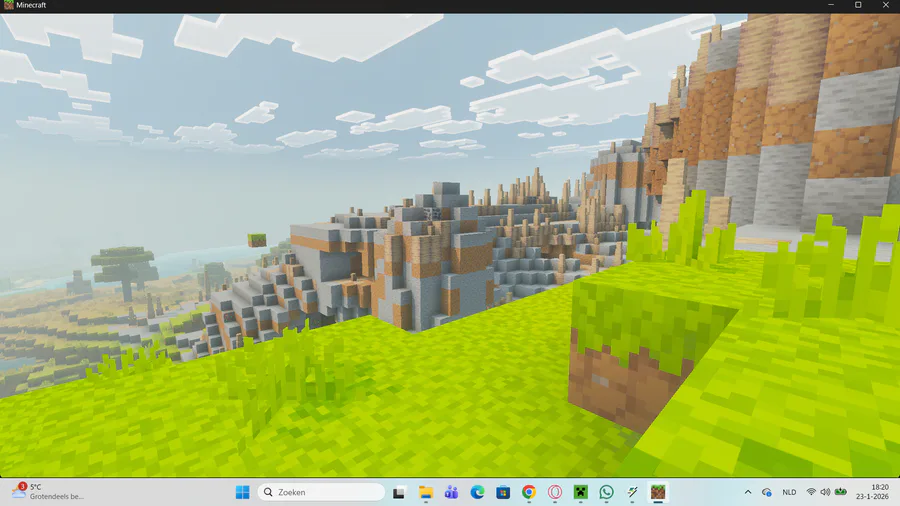Screen dimensions: 900x506
Task: Open the volume speaker tray icon
Action: [825, 492]
